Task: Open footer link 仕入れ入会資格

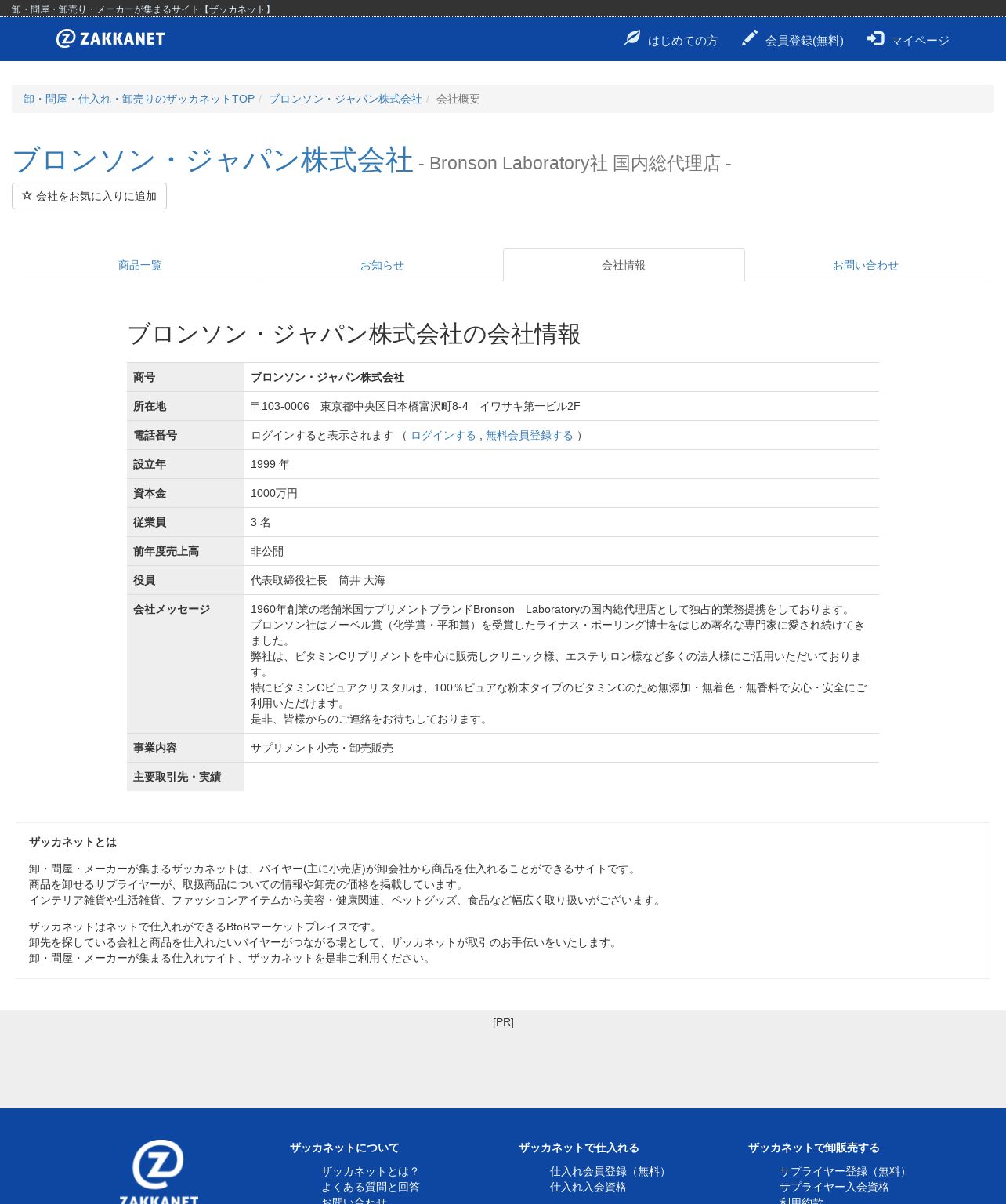Action: (x=588, y=1187)
